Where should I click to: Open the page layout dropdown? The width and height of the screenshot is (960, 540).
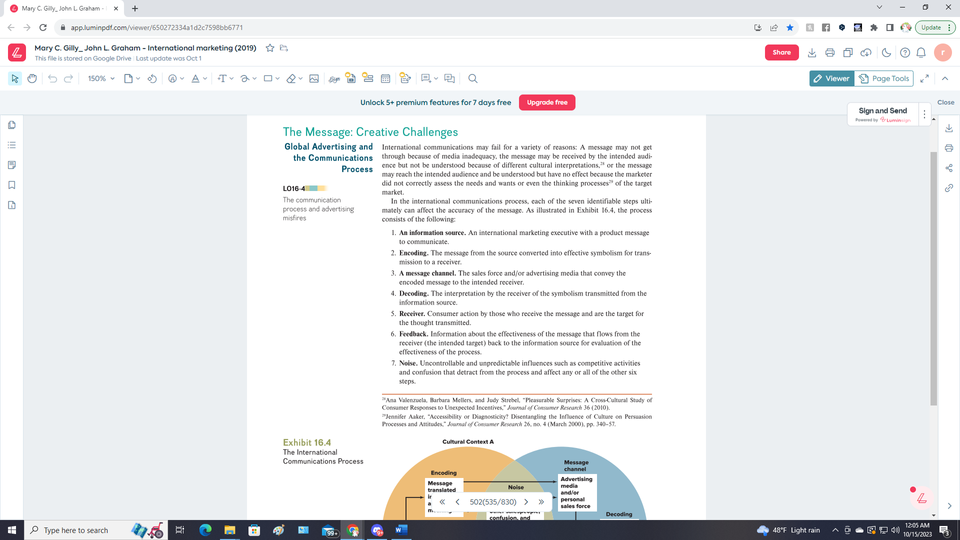[132, 78]
